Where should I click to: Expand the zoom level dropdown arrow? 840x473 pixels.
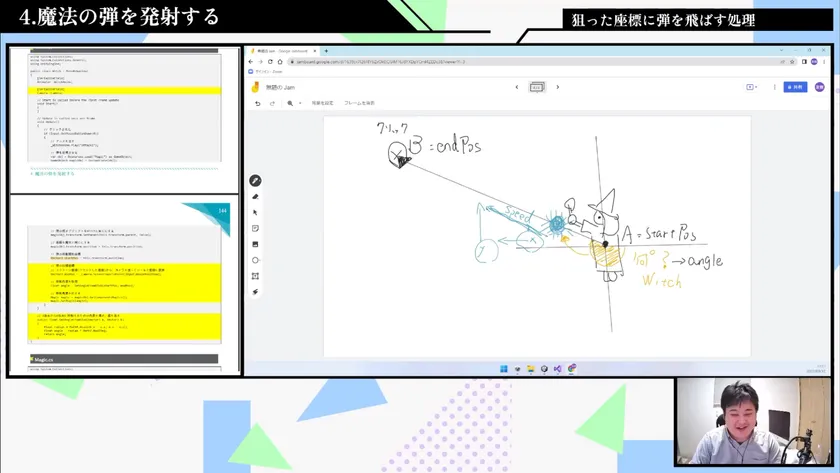click(x=300, y=103)
